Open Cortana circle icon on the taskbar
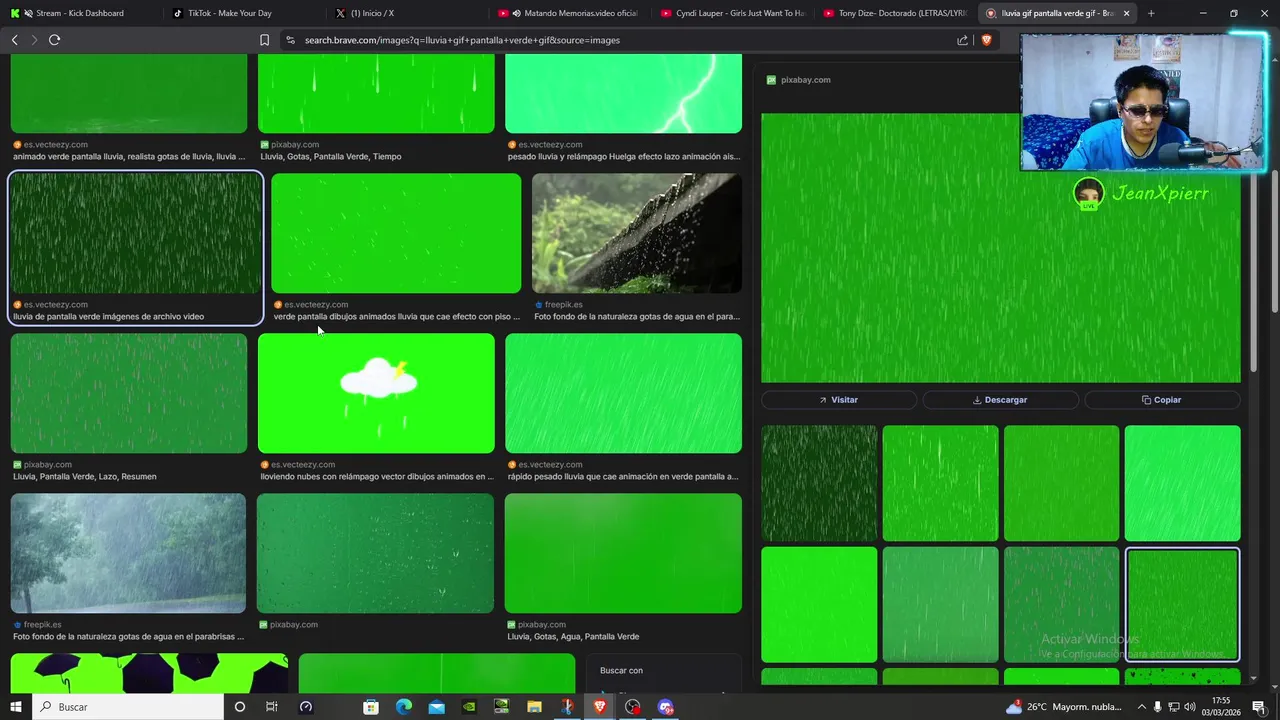Viewport: 1280px width, 720px height. click(x=239, y=707)
